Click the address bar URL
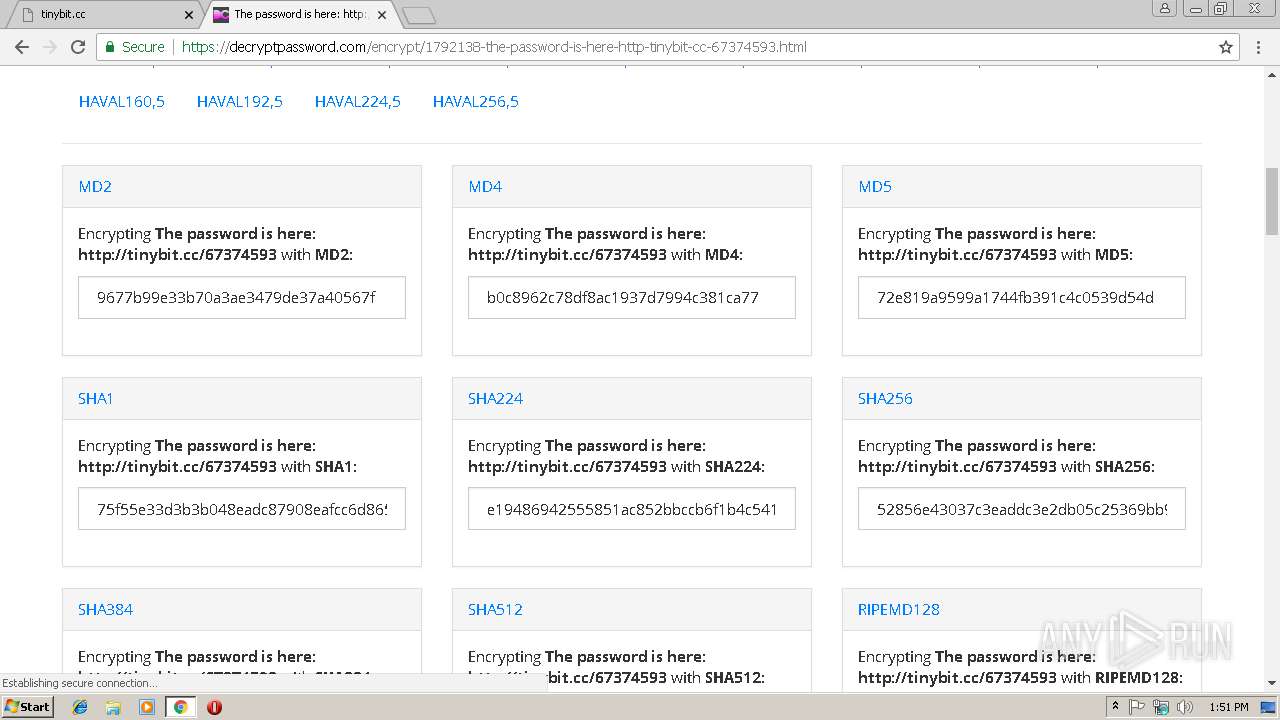 [494, 47]
